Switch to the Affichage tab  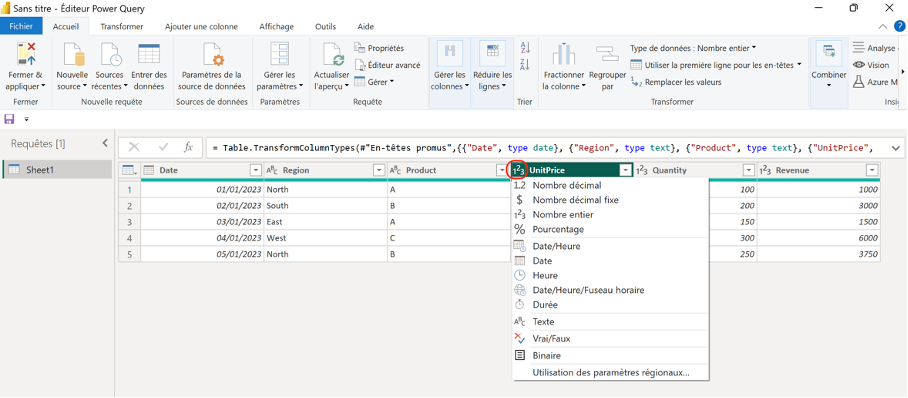click(x=276, y=27)
